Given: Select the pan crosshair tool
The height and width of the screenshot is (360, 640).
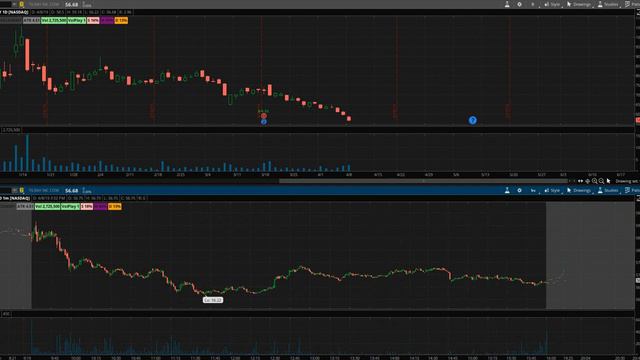Looking at the screenshot, I should pos(587,181).
